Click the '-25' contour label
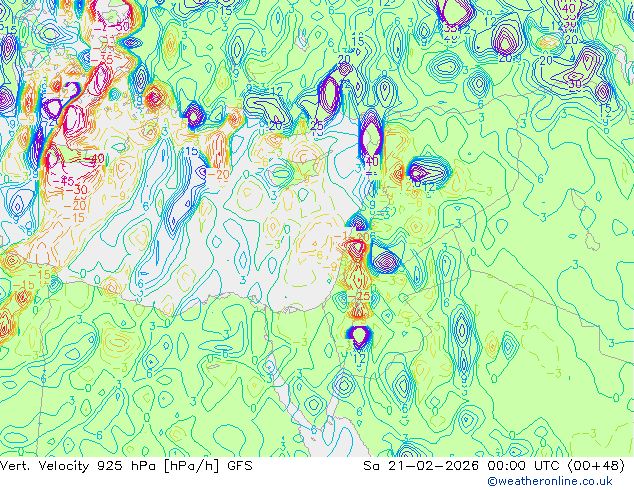634x490 pixels. [x=358, y=296]
